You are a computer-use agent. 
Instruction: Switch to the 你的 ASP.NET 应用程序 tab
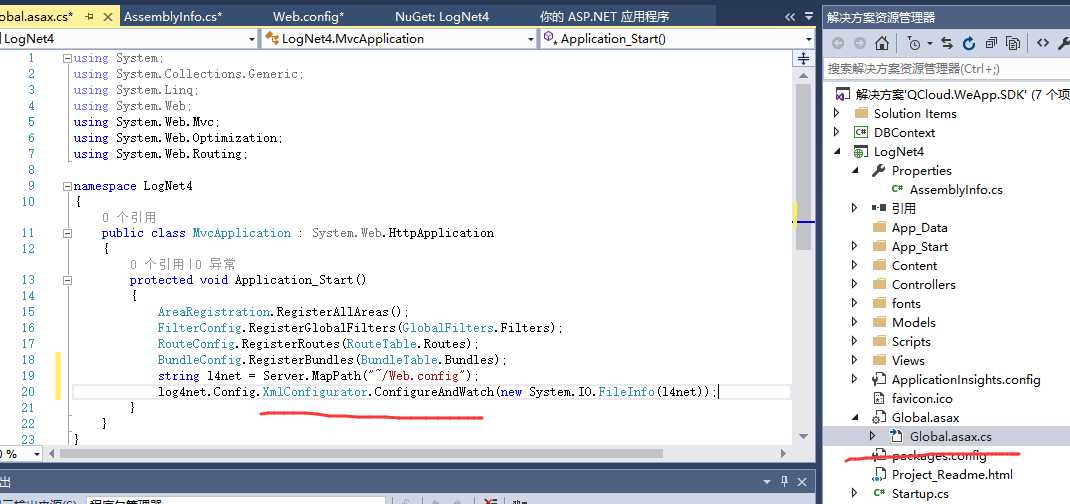point(605,17)
